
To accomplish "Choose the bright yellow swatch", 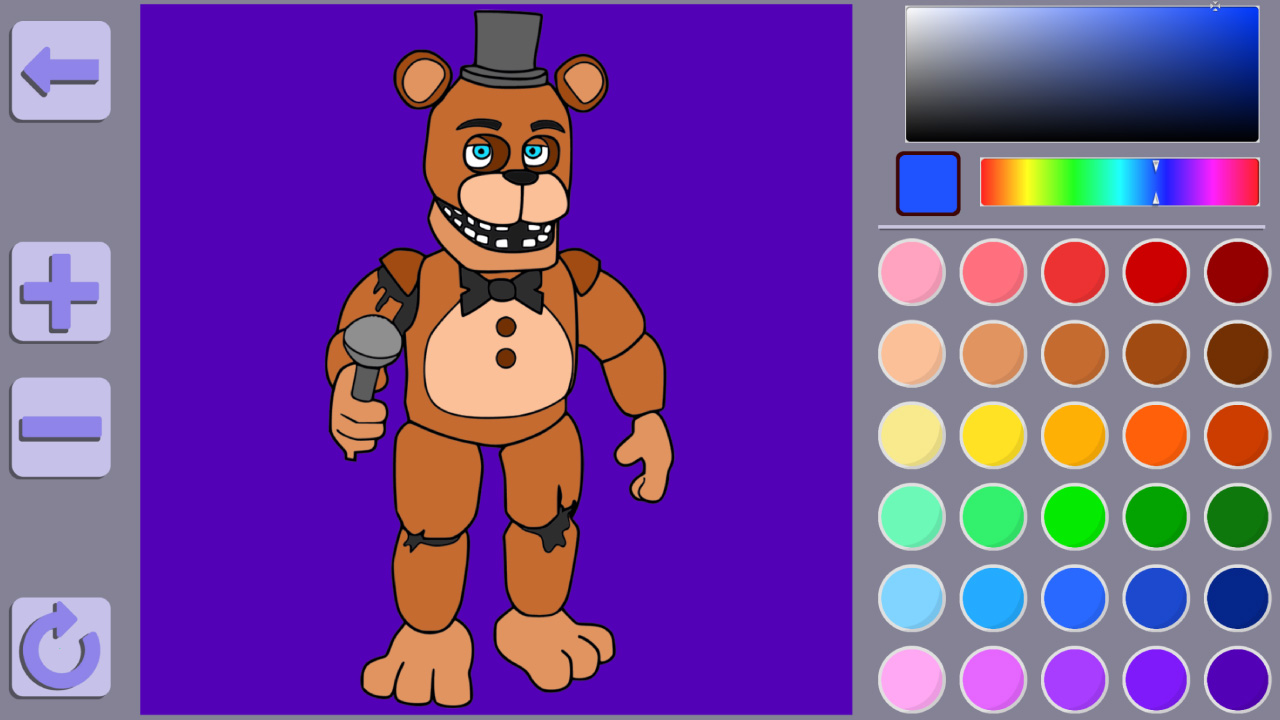I will pyautogui.click(x=993, y=435).
